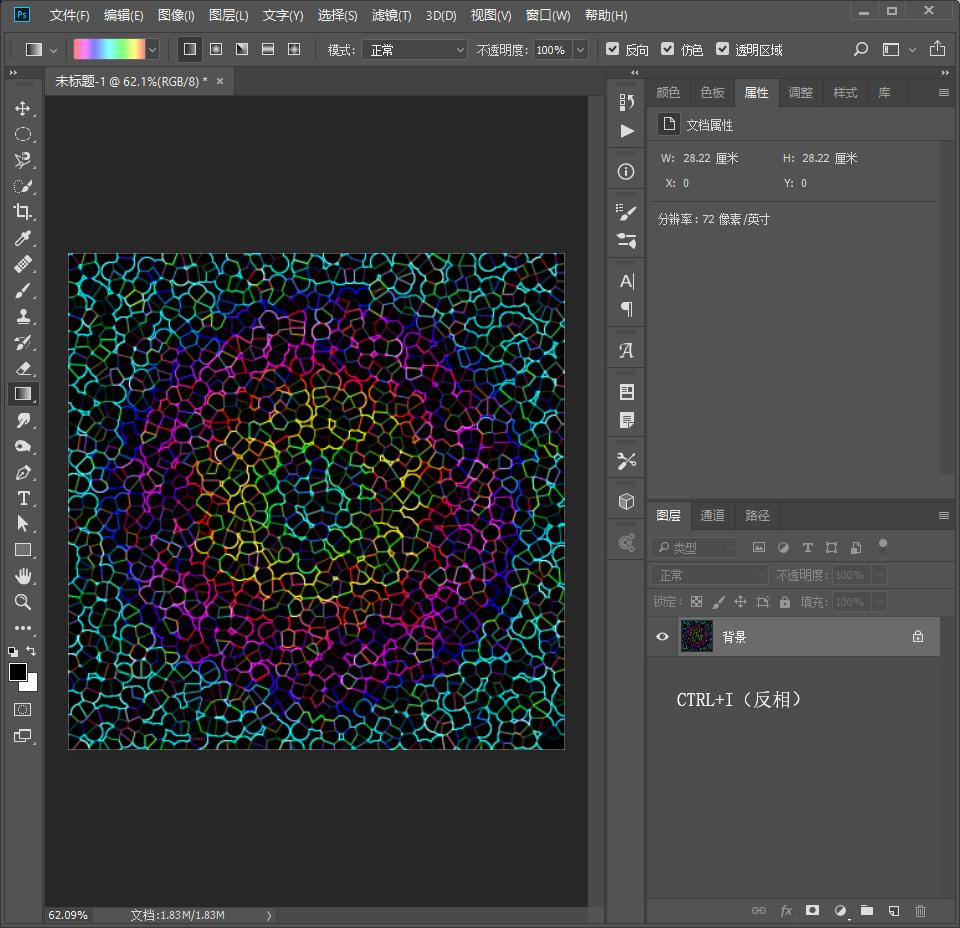This screenshot has width=960, height=928.
Task: Click the zoom percentage field 62.09%
Action: 68,915
